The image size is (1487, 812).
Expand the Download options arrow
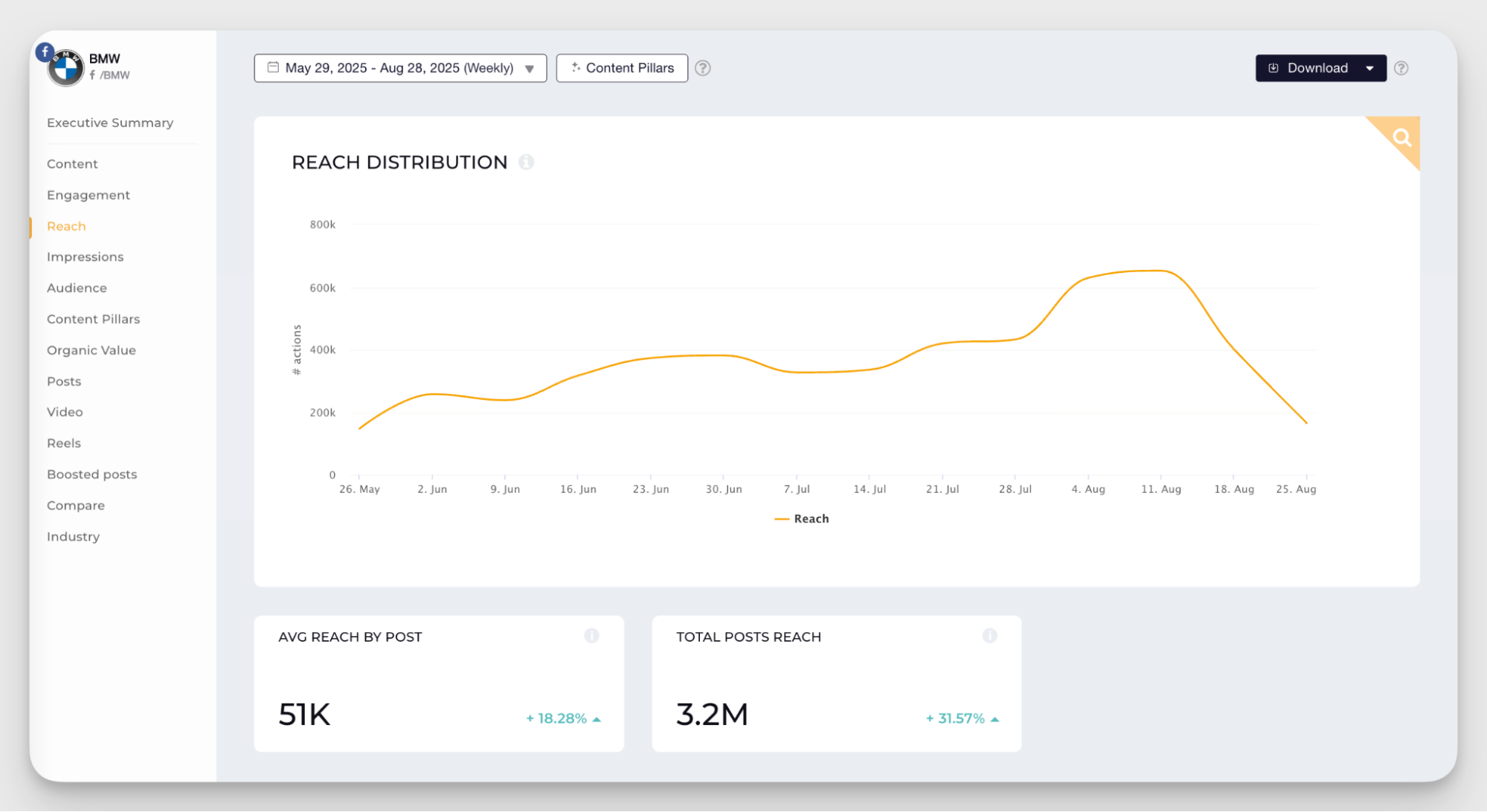coord(1369,68)
